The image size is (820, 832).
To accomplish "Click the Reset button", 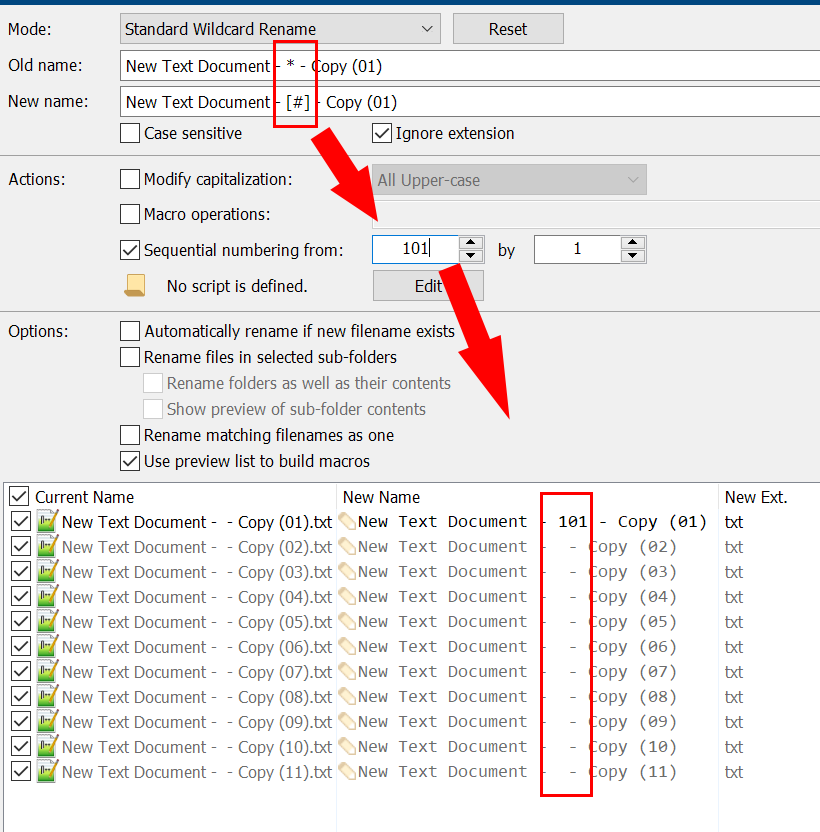I will 508,29.
